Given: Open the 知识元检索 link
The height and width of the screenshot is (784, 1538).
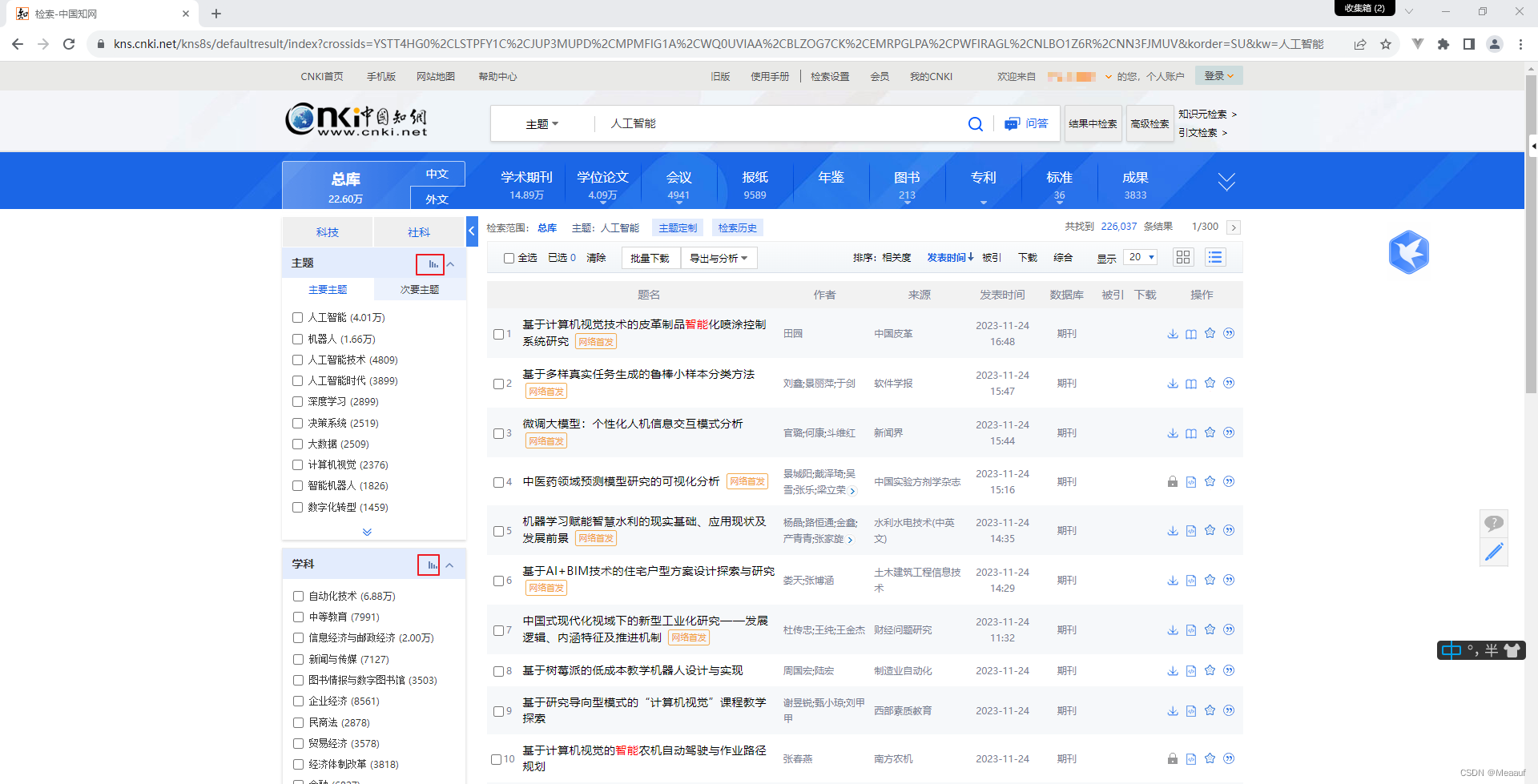Looking at the screenshot, I should tap(1207, 115).
